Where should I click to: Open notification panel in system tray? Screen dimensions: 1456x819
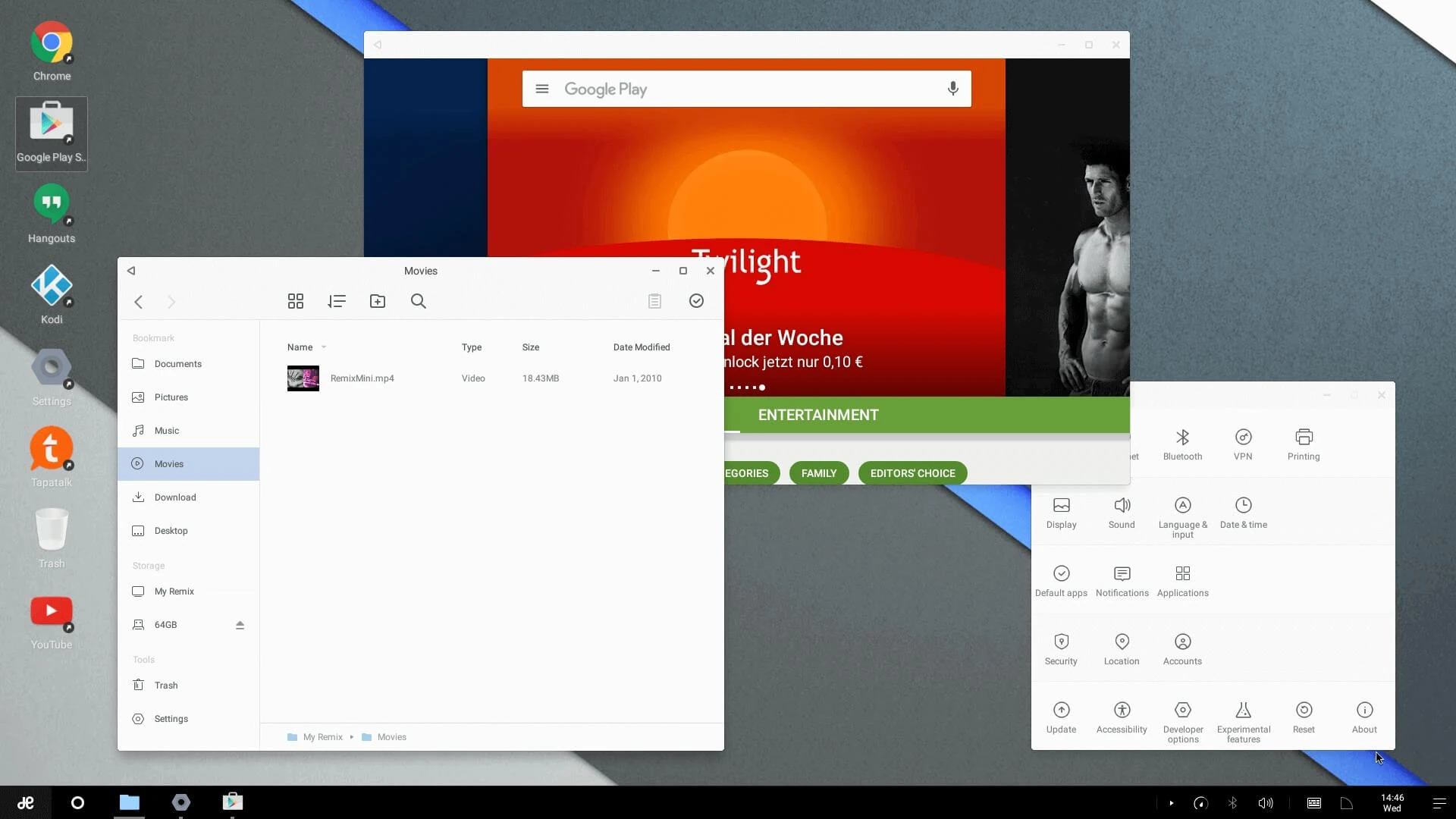1439,803
